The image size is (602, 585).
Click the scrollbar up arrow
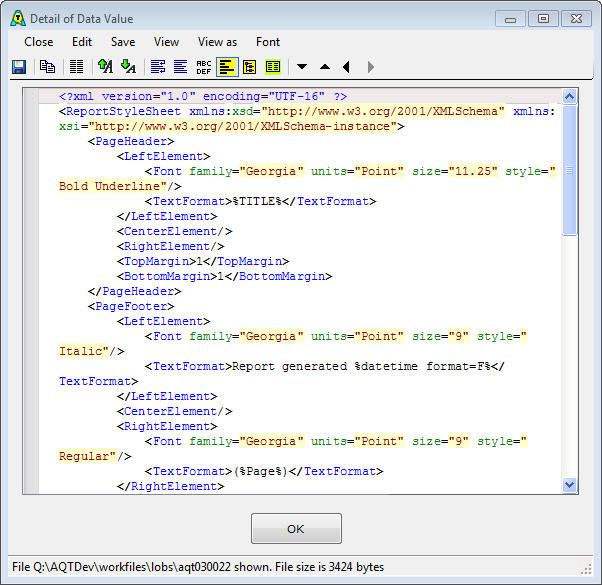(x=569, y=96)
